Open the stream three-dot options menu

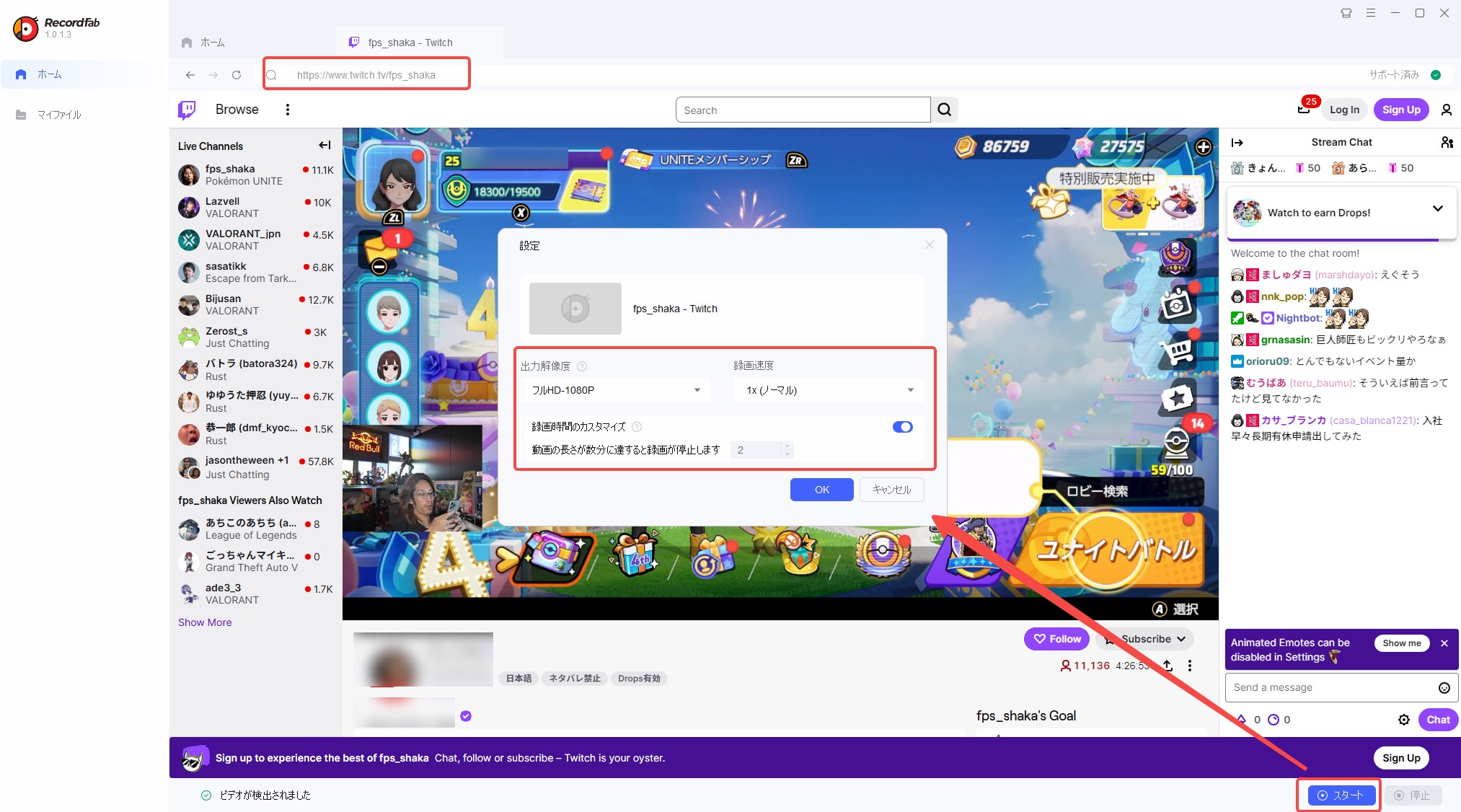(x=1190, y=666)
